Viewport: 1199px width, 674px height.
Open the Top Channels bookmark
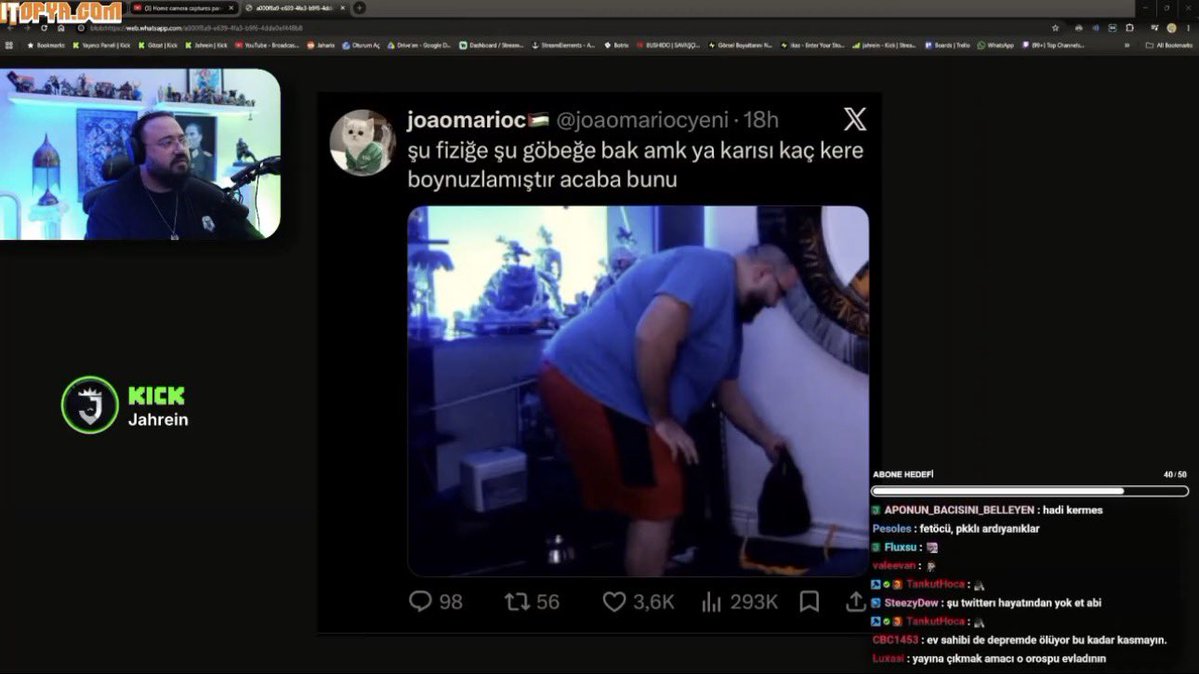[1054, 45]
